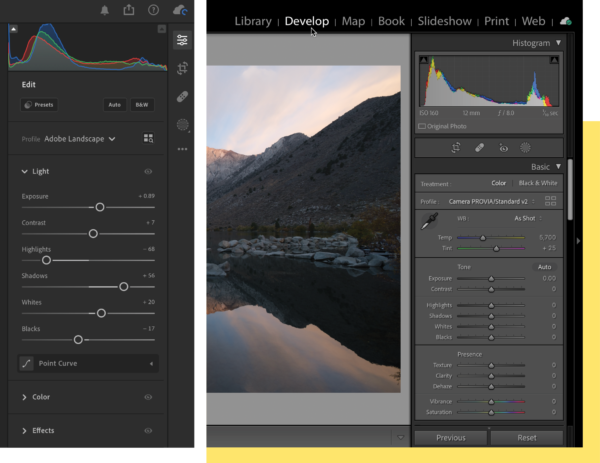
Task: Toggle highlight clipping box in left histogram
Action: [162, 29]
